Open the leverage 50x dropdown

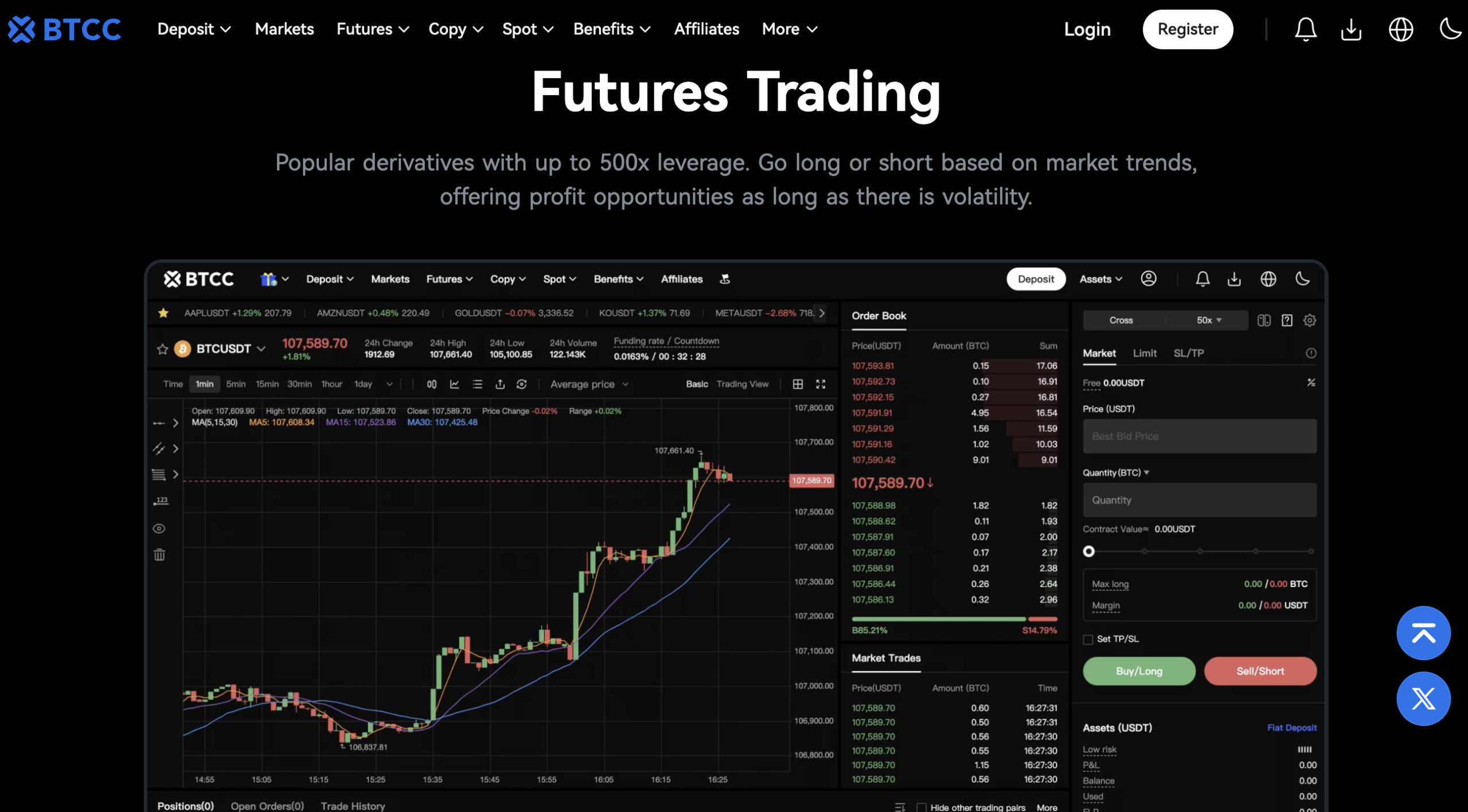[x=1208, y=320]
